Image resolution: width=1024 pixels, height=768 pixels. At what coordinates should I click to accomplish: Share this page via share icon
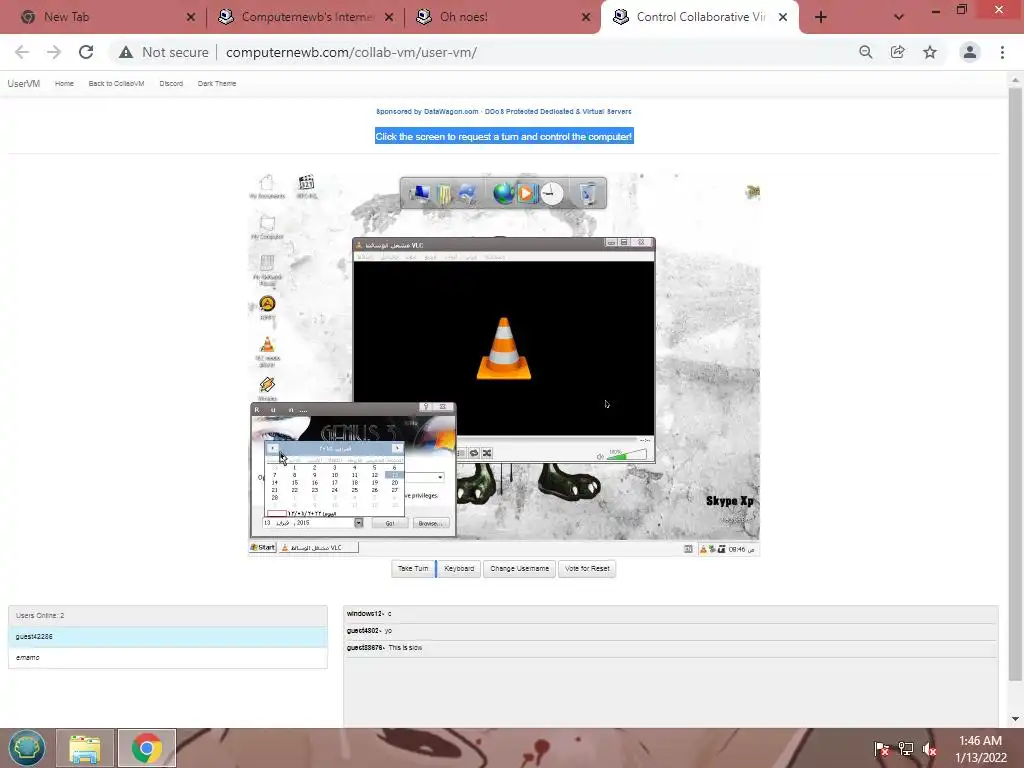click(x=898, y=52)
